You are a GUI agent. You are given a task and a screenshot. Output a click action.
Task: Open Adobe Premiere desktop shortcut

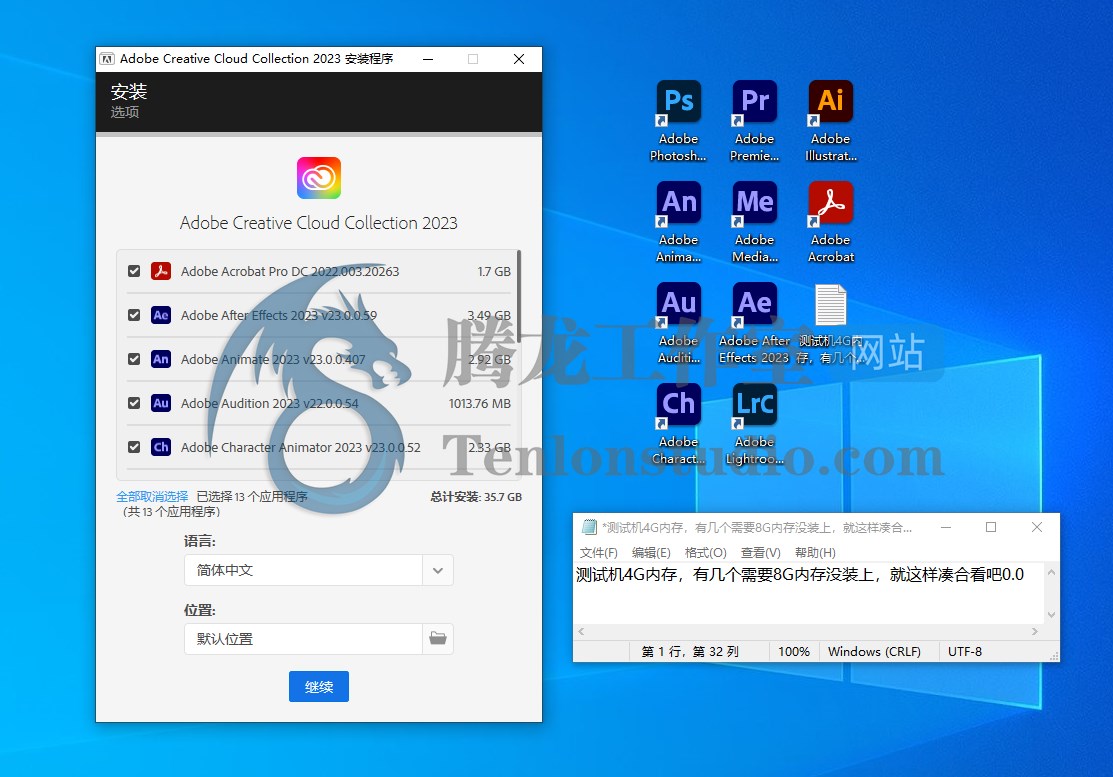[755, 121]
